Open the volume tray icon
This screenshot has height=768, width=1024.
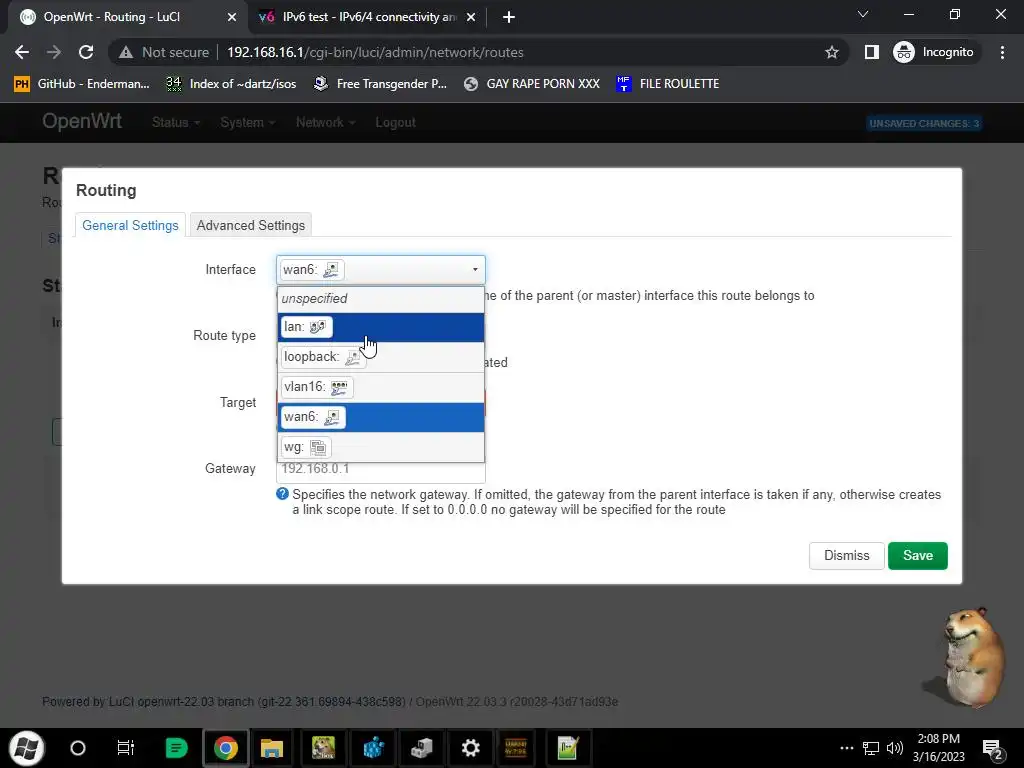894,748
